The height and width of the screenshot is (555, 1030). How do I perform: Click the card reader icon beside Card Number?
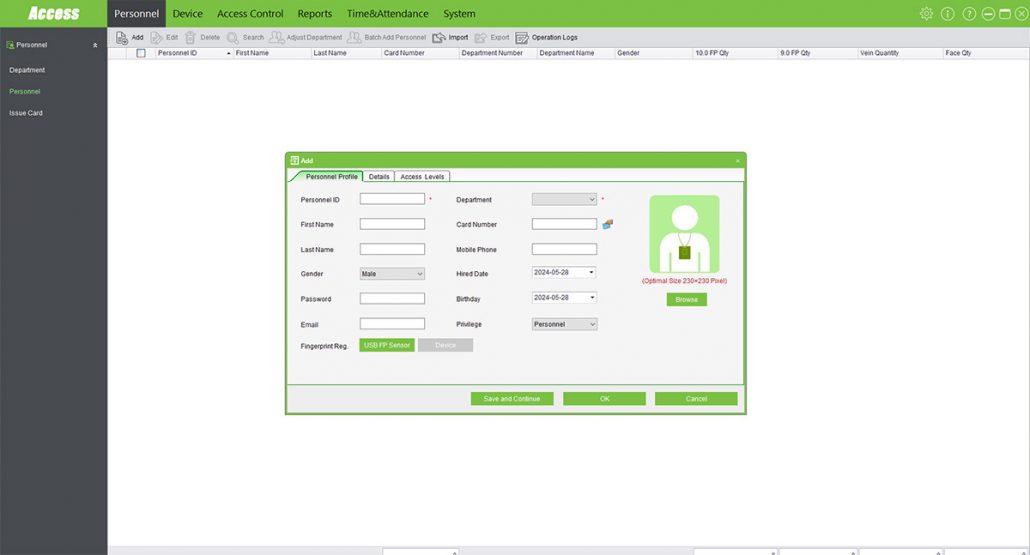coord(607,224)
